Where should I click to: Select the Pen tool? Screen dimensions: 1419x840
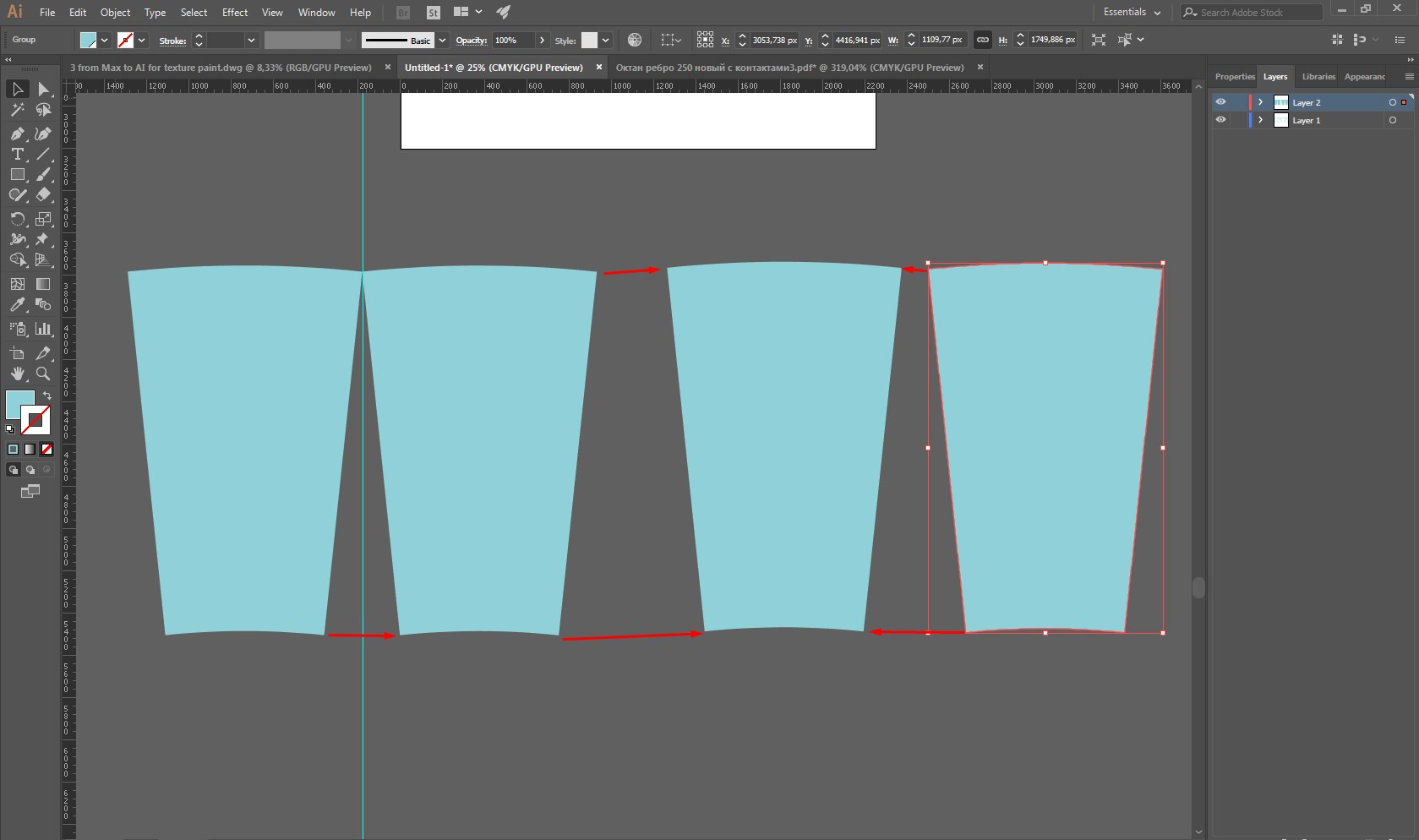[17, 134]
